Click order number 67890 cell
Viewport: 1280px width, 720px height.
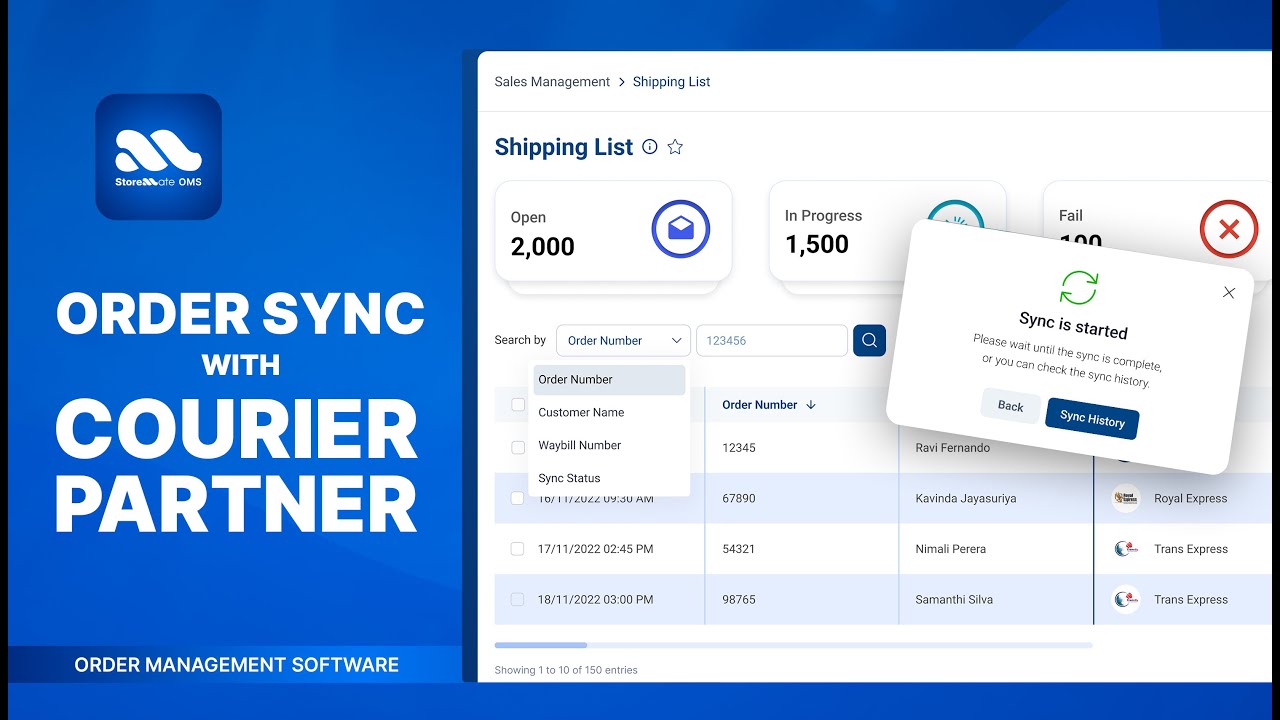tap(739, 498)
